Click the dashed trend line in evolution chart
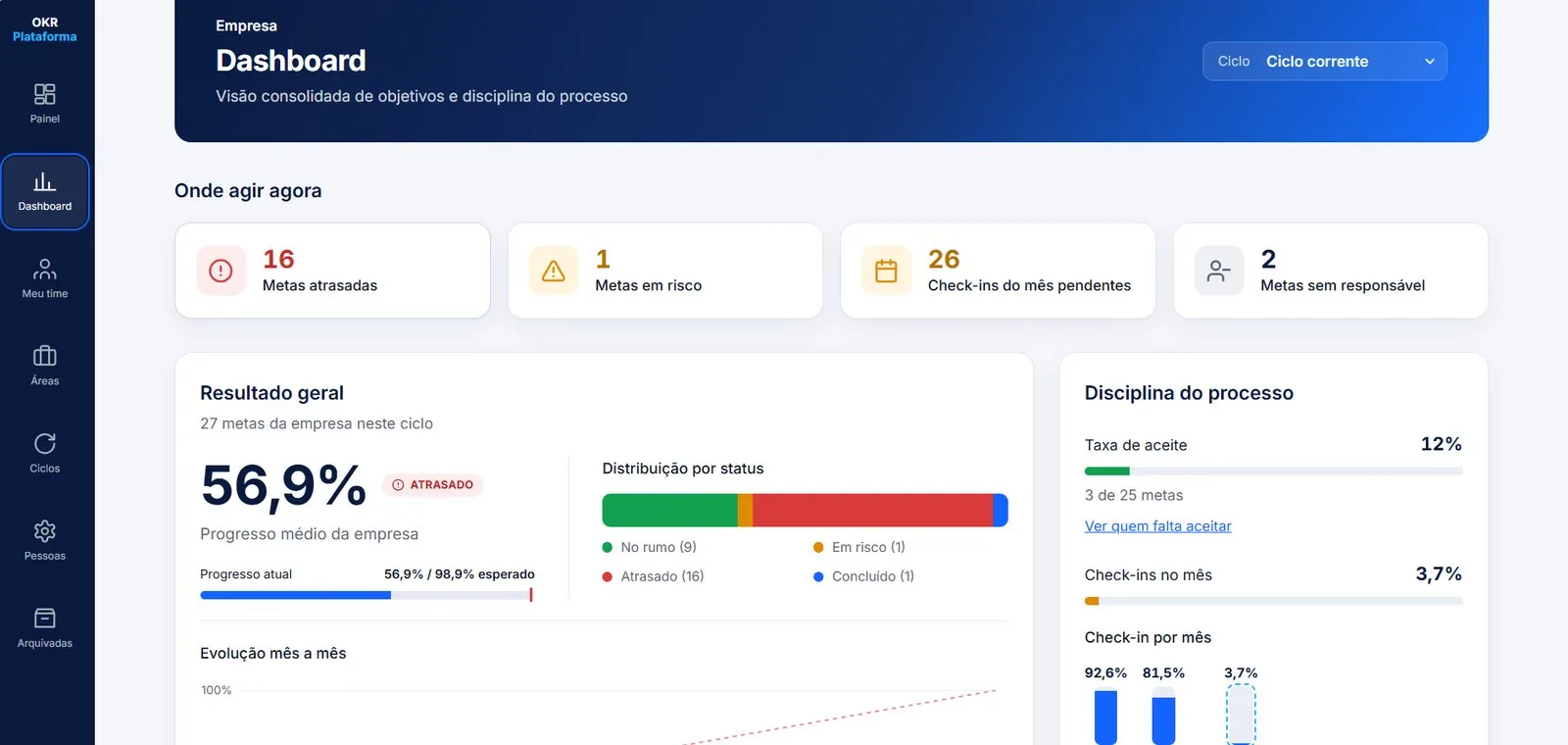This screenshot has height=745, width=1568. coord(838,718)
